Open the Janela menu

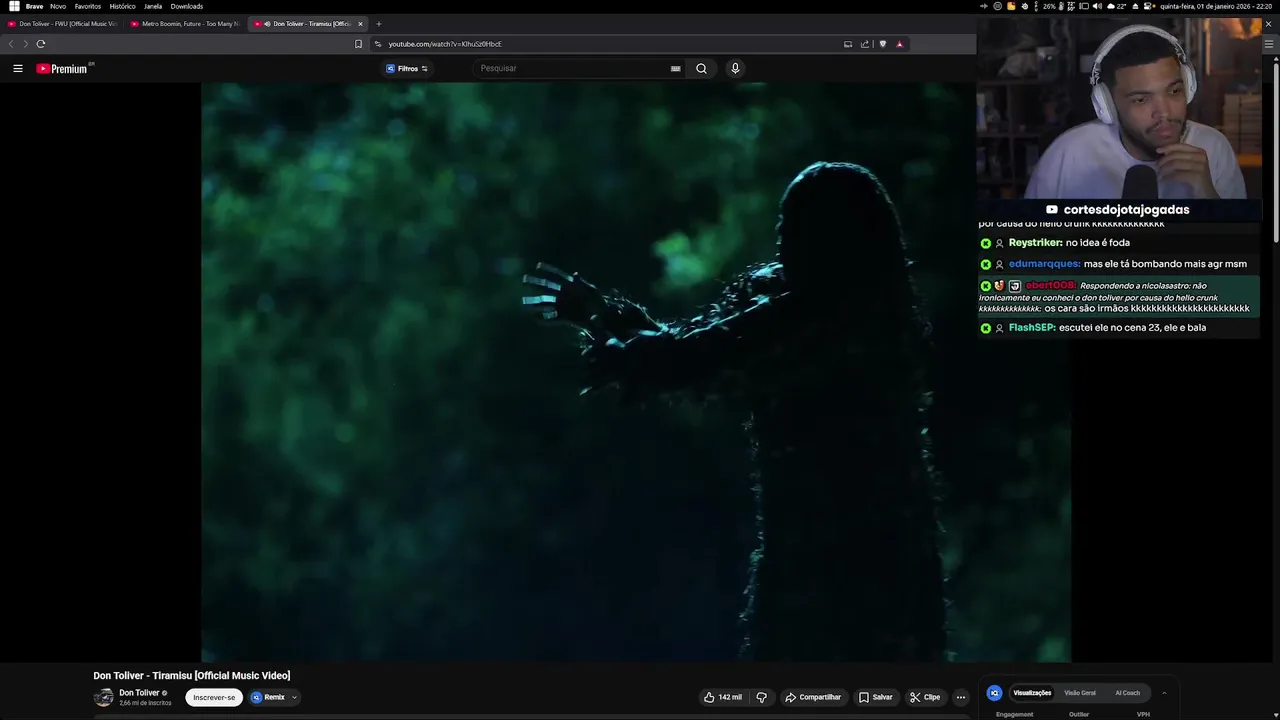tap(153, 6)
